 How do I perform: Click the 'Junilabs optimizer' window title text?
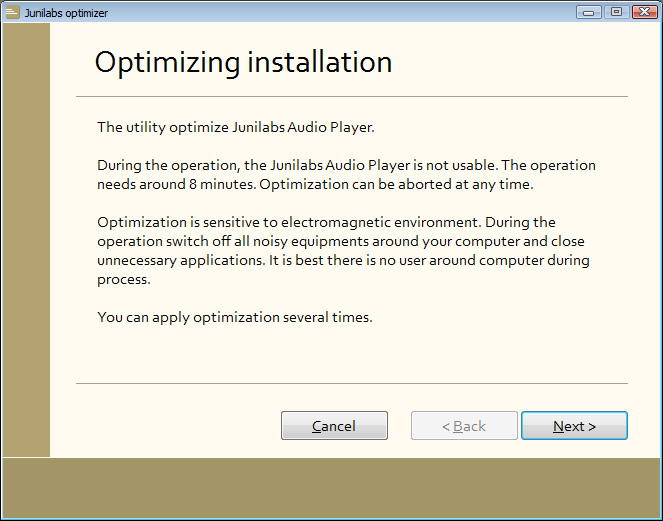click(x=66, y=13)
